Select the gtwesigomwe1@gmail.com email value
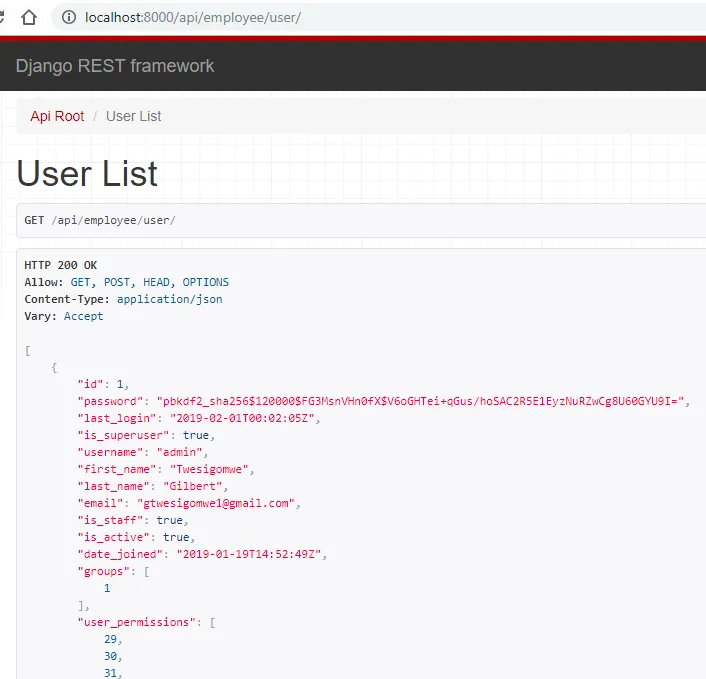 [x=216, y=503]
